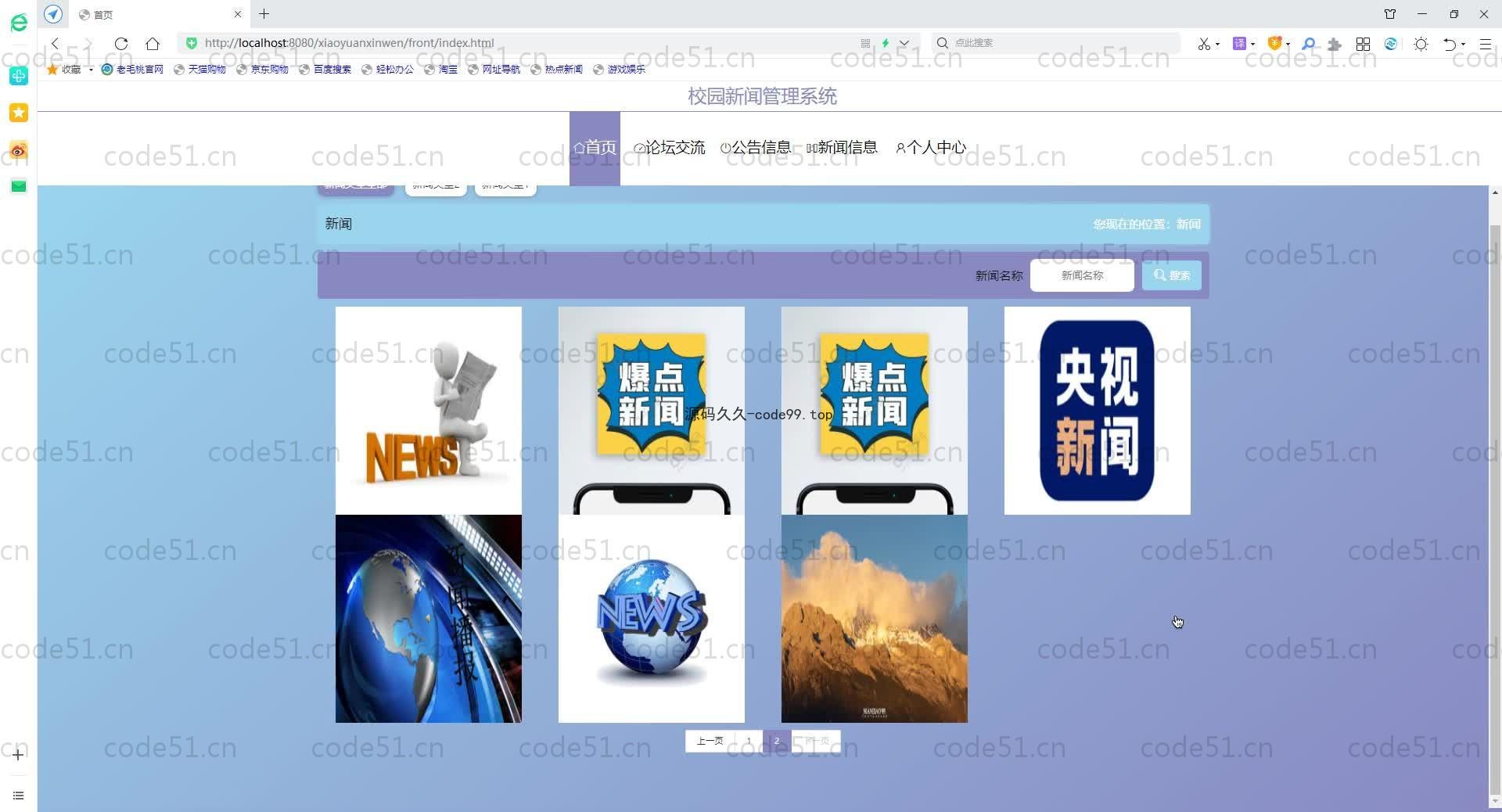Open the 公告信息 navigation menu
The image size is (1502, 812).
(756, 147)
